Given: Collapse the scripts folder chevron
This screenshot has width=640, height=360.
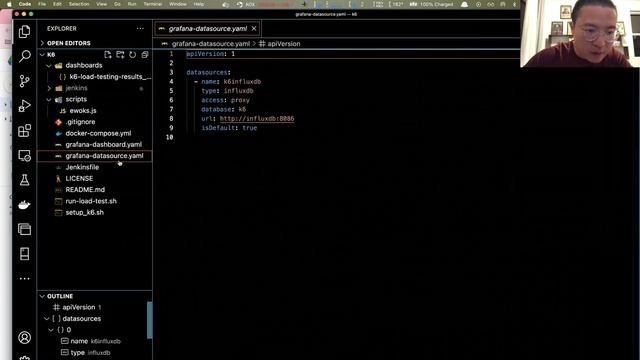Looking at the screenshot, I should [x=49, y=100].
